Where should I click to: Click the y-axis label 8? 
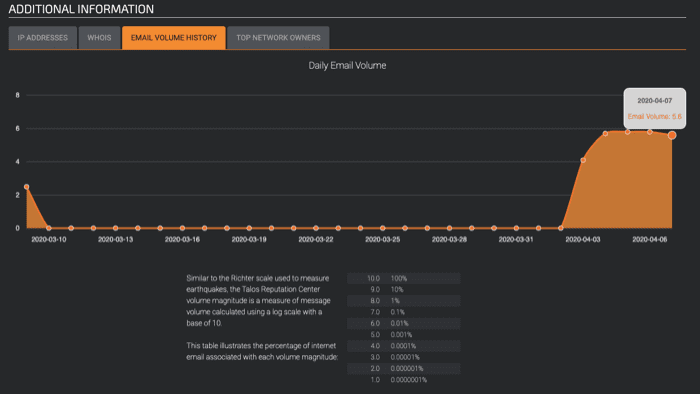pos(17,95)
